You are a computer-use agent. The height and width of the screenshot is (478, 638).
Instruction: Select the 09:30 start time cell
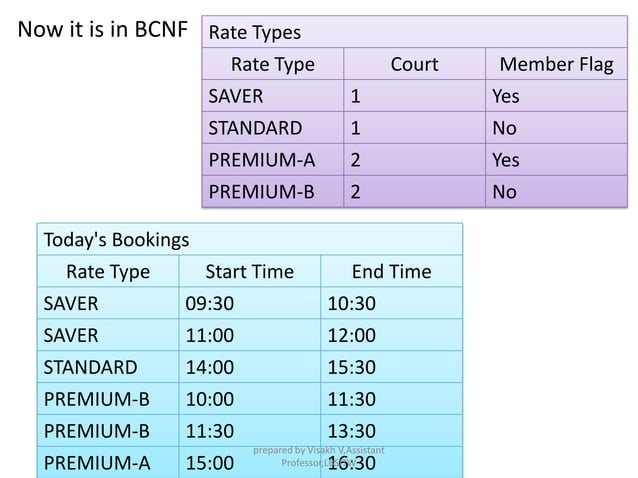click(249, 303)
